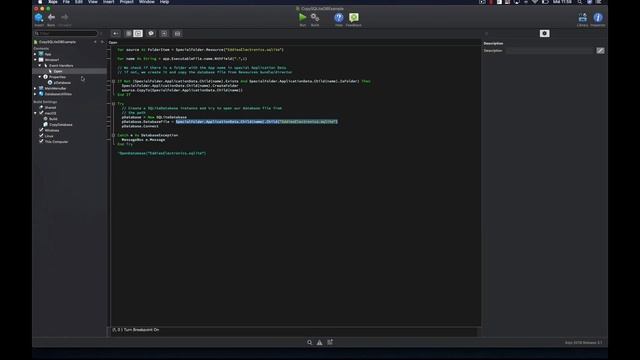Open the Library panel icon
Viewport: 640px width, 360px height.
pyautogui.click(x=582, y=18)
